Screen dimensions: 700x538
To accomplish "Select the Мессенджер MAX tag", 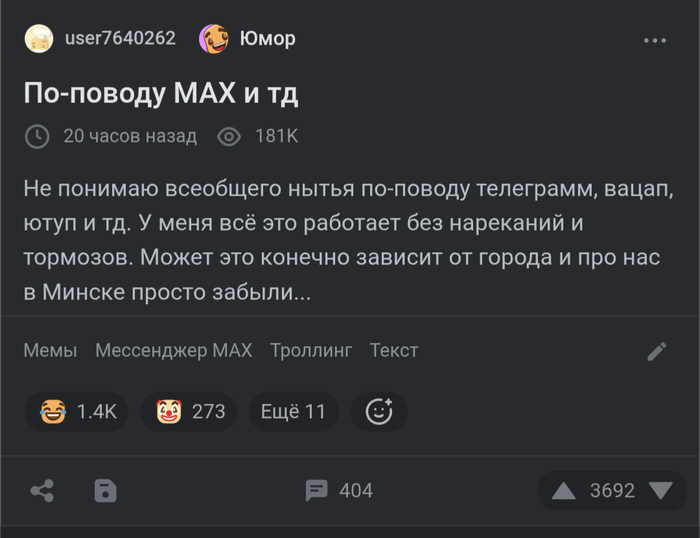I will click(x=173, y=350).
